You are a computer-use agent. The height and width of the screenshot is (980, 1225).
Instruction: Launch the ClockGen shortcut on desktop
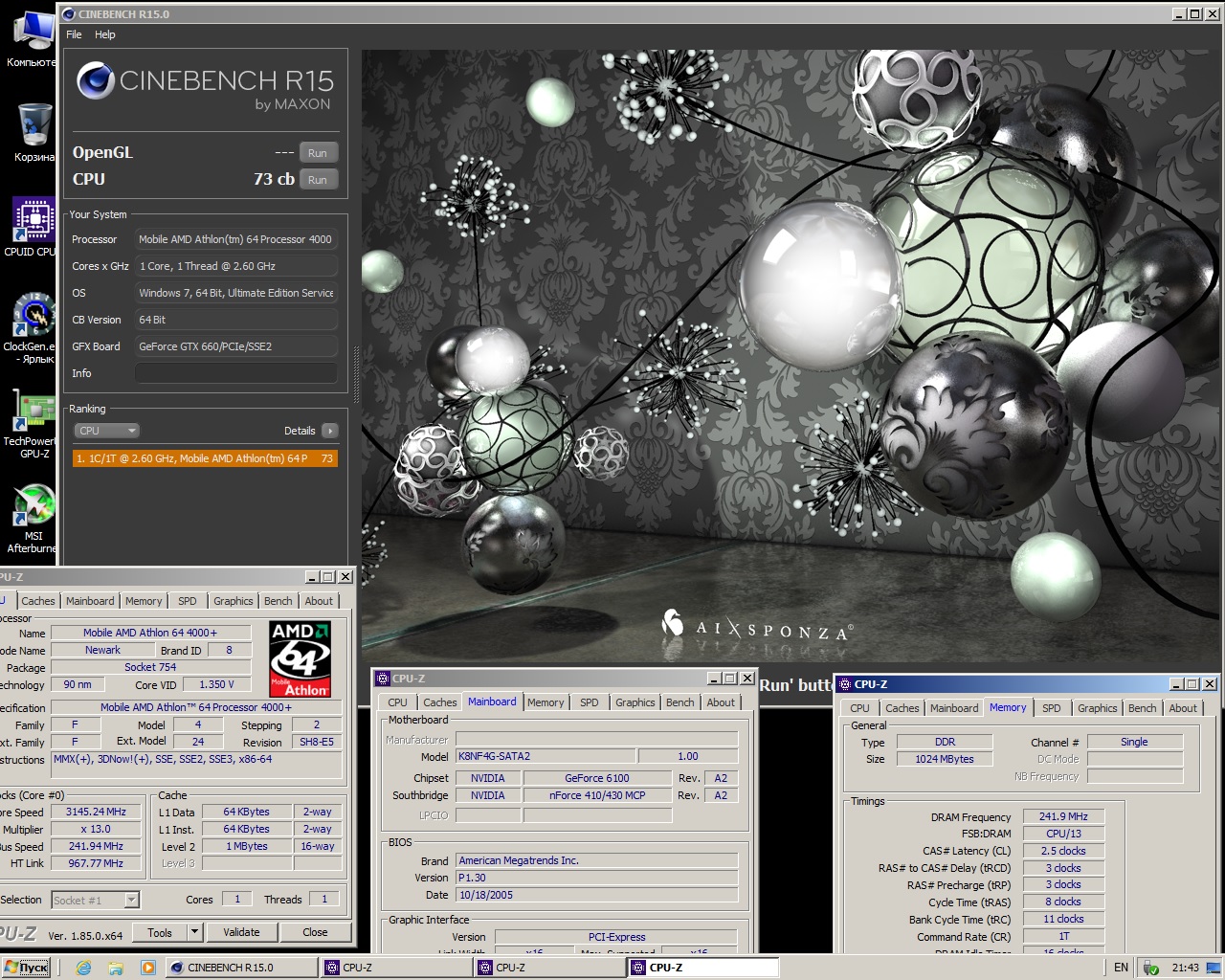pos(33,328)
